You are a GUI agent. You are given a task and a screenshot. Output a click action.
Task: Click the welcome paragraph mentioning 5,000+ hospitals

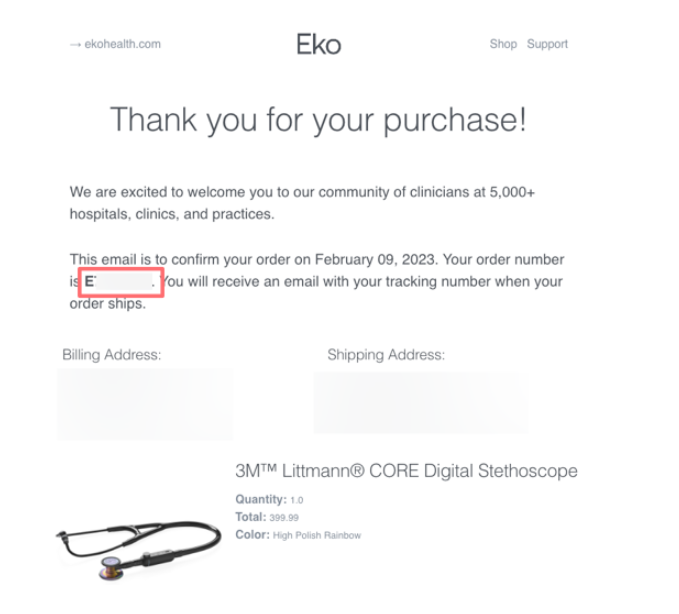point(302,203)
